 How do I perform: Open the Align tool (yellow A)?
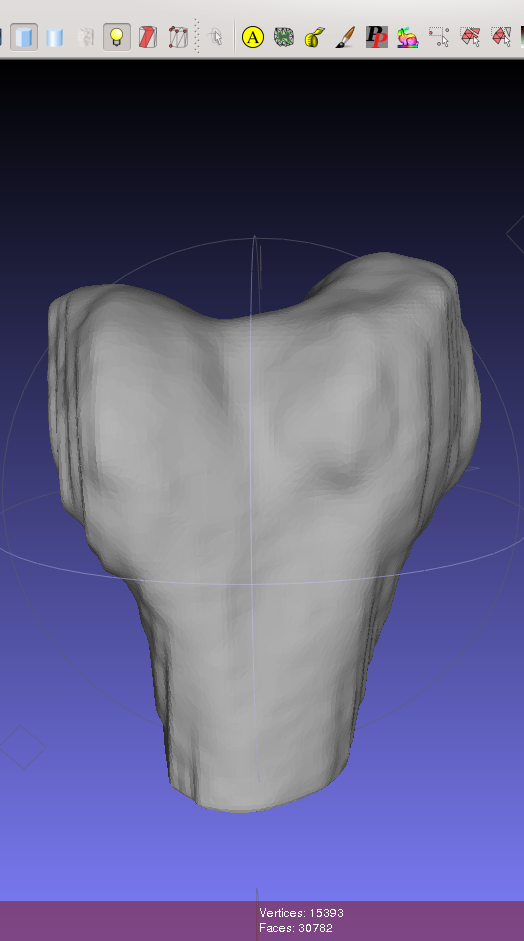253,37
